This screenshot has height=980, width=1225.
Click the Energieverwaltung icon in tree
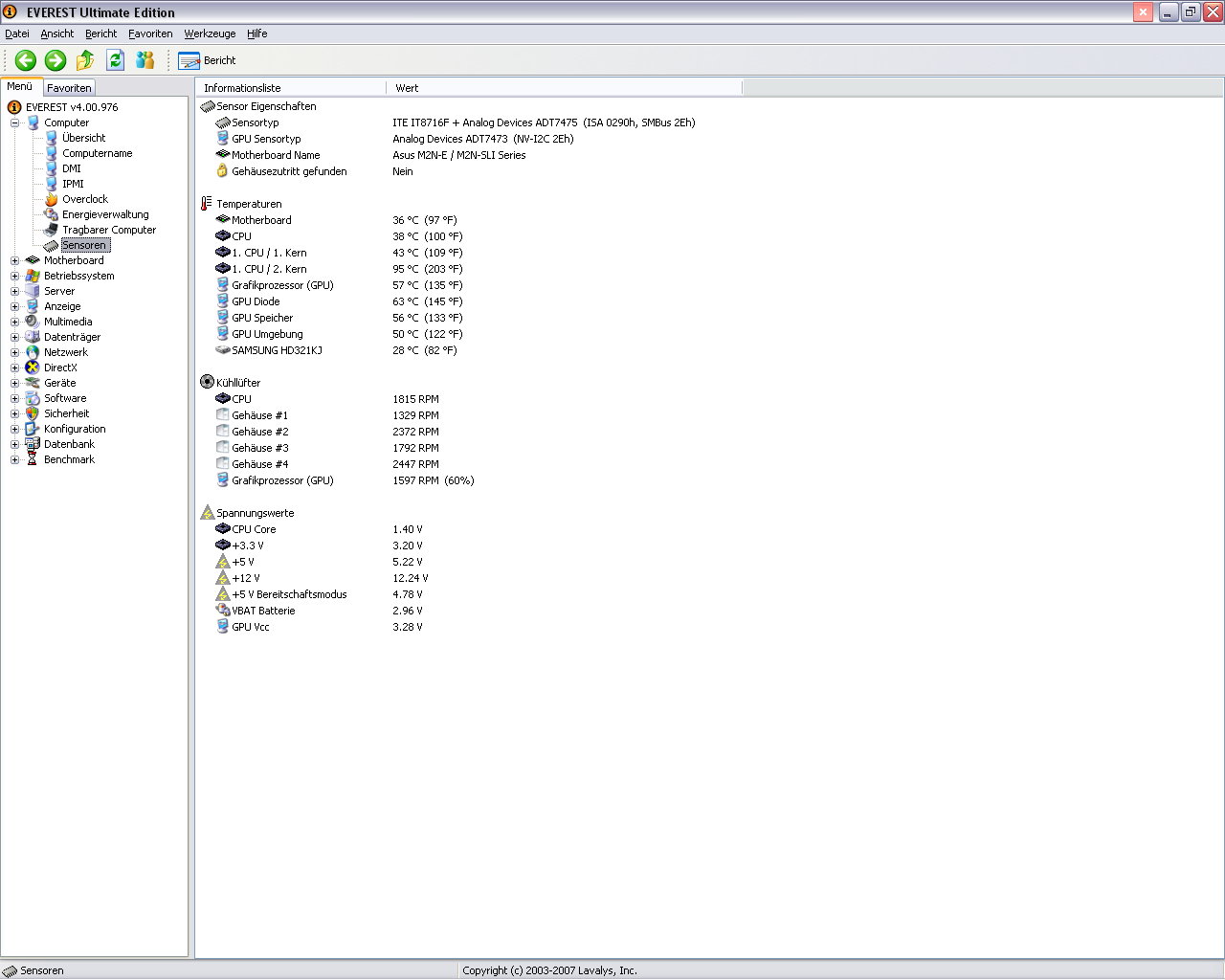tap(52, 214)
